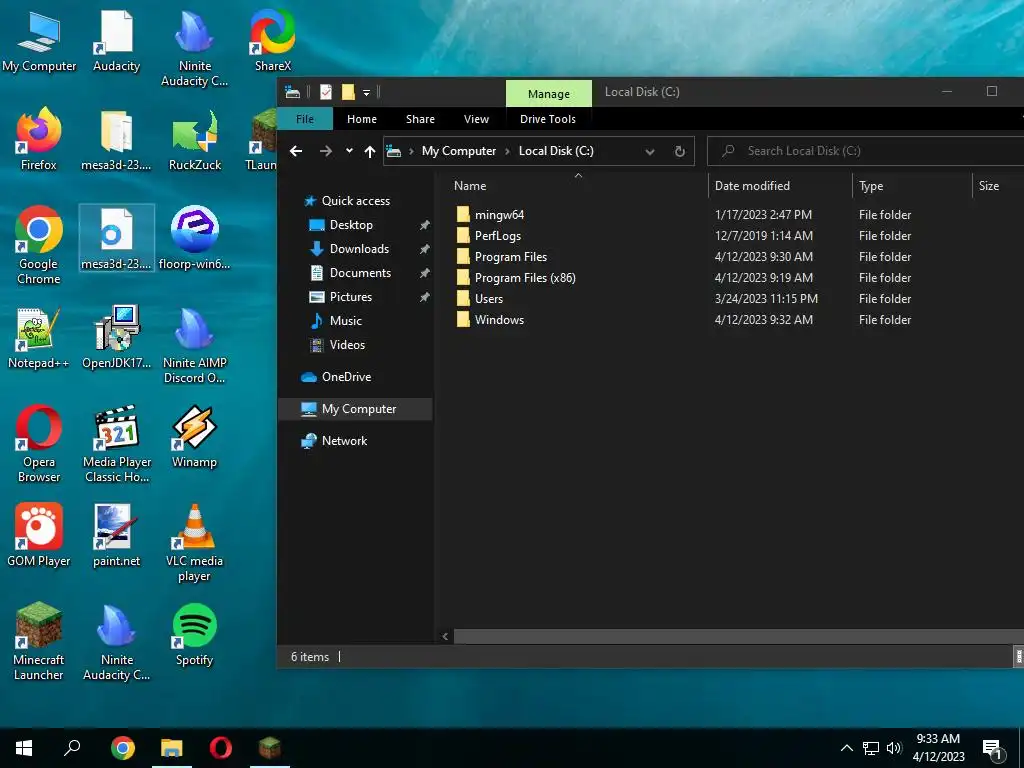The width and height of the screenshot is (1024, 768).
Task: Refresh the Local Disk (C:) view
Action: pyautogui.click(x=679, y=151)
